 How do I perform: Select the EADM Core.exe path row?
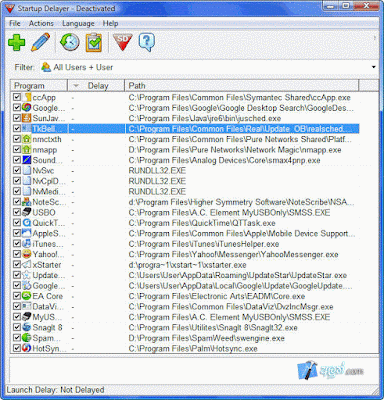coord(217,296)
